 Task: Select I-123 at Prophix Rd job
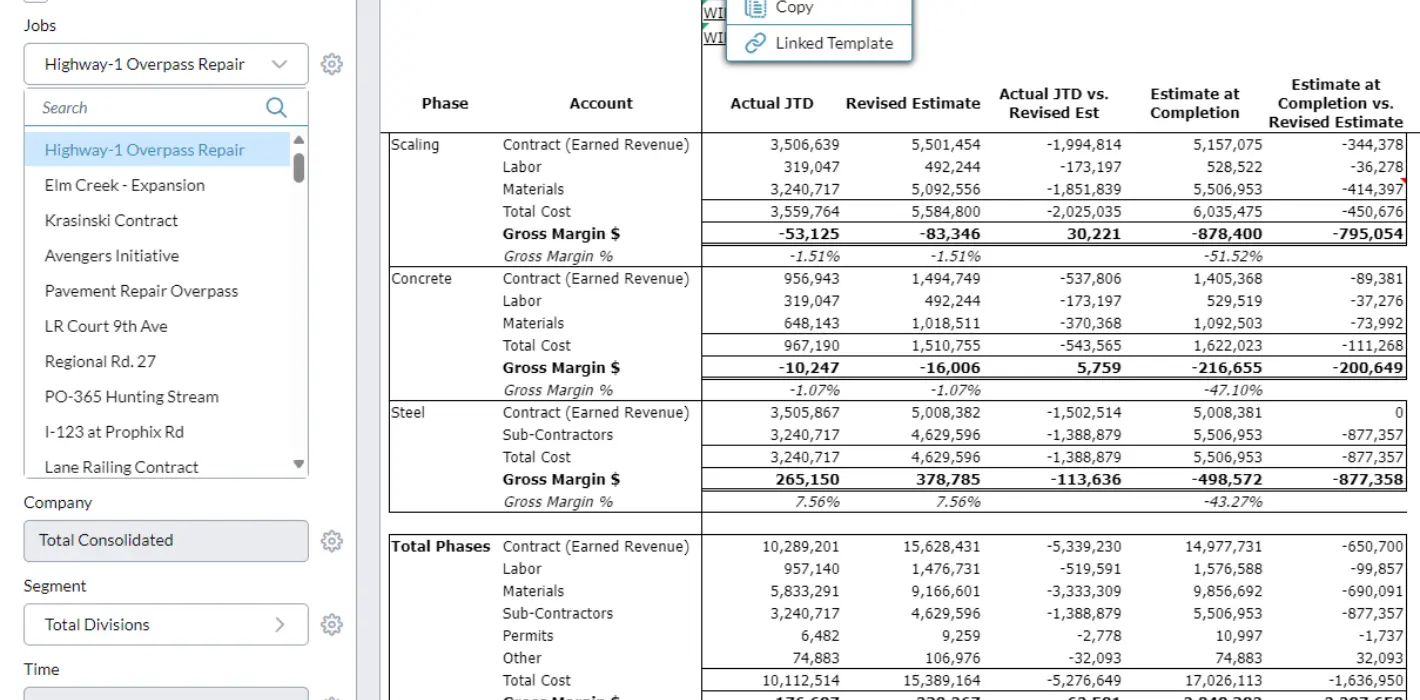coord(158,432)
